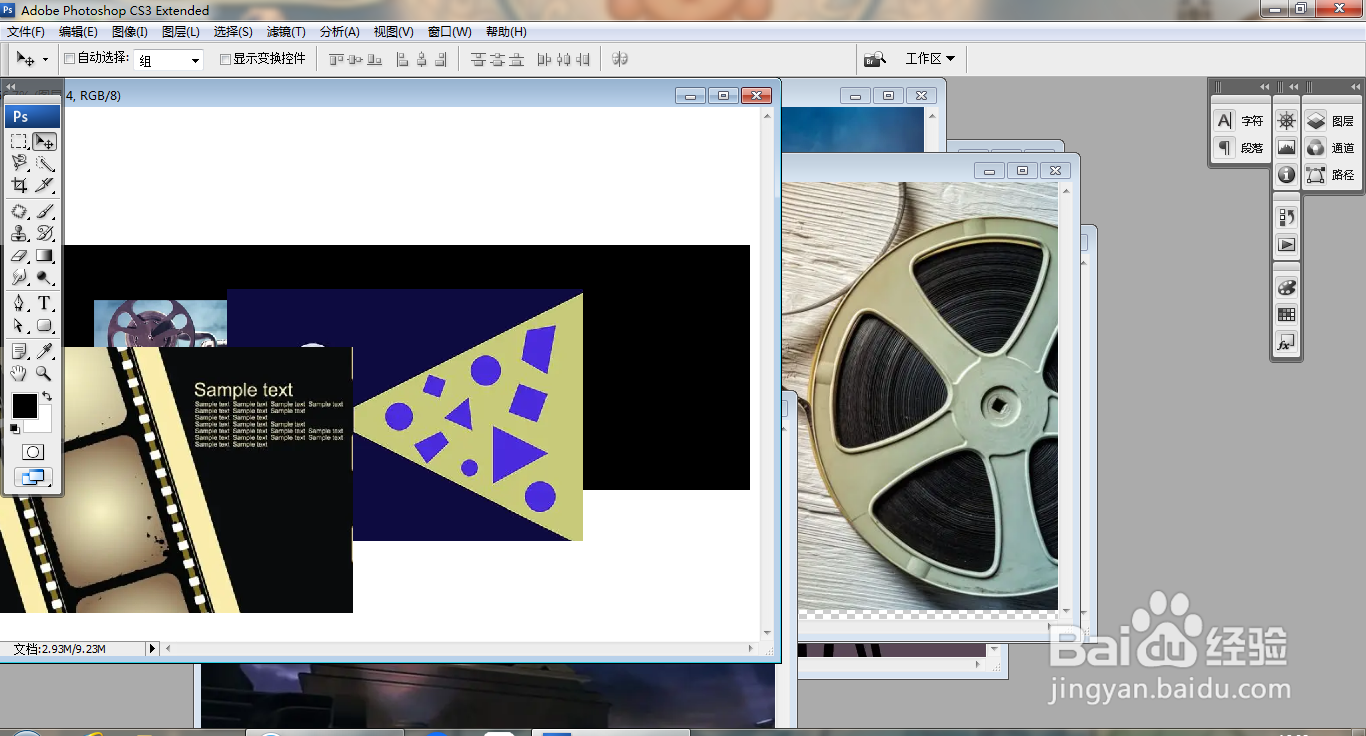The image size is (1366, 736).
Task: Collapse the toolbox using double-arrow
Action: pyautogui.click(x=11, y=87)
